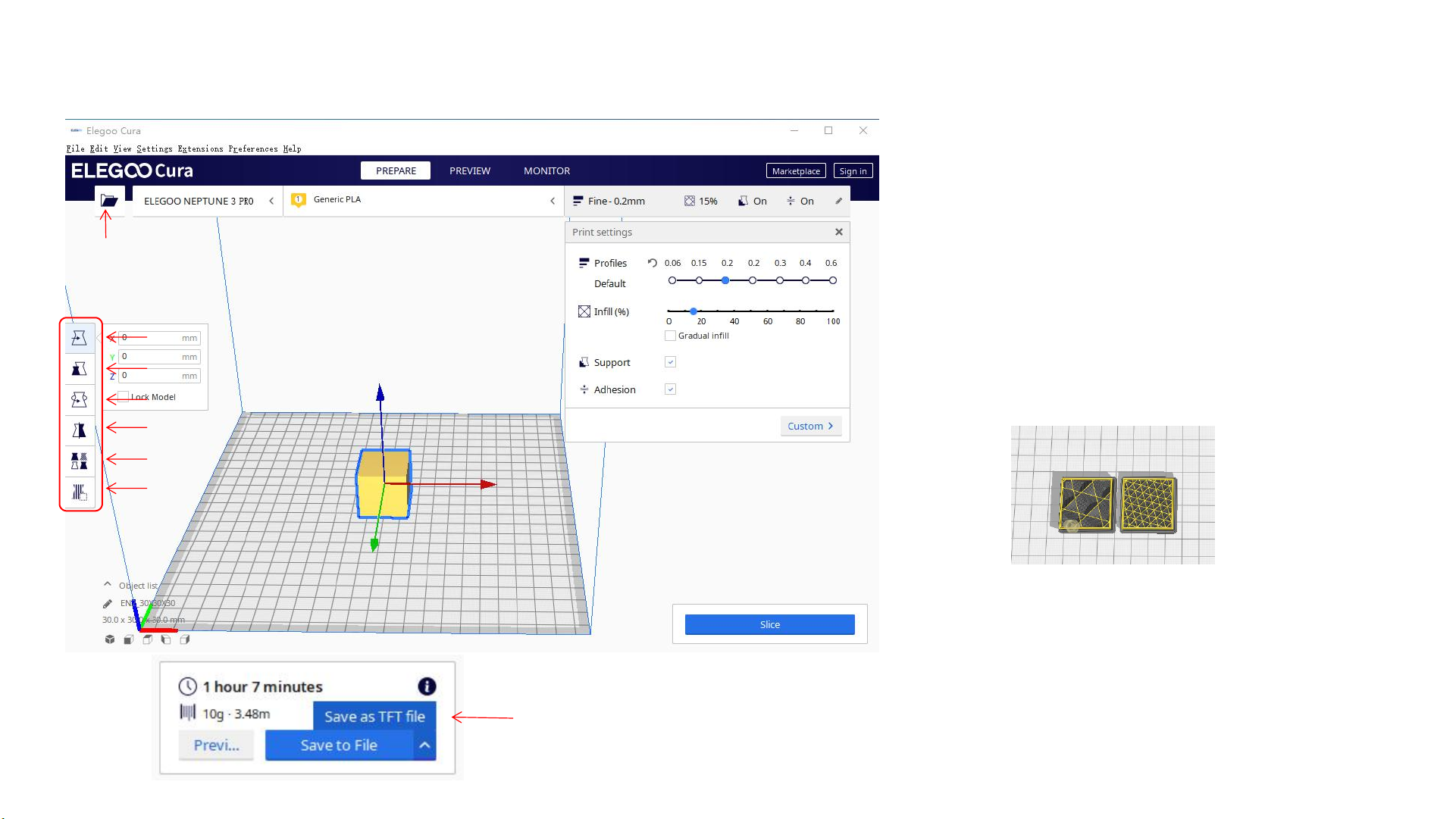The width and height of the screenshot is (1456, 819).
Task: Switch to the PREPARE stage tab
Action: tap(396, 170)
